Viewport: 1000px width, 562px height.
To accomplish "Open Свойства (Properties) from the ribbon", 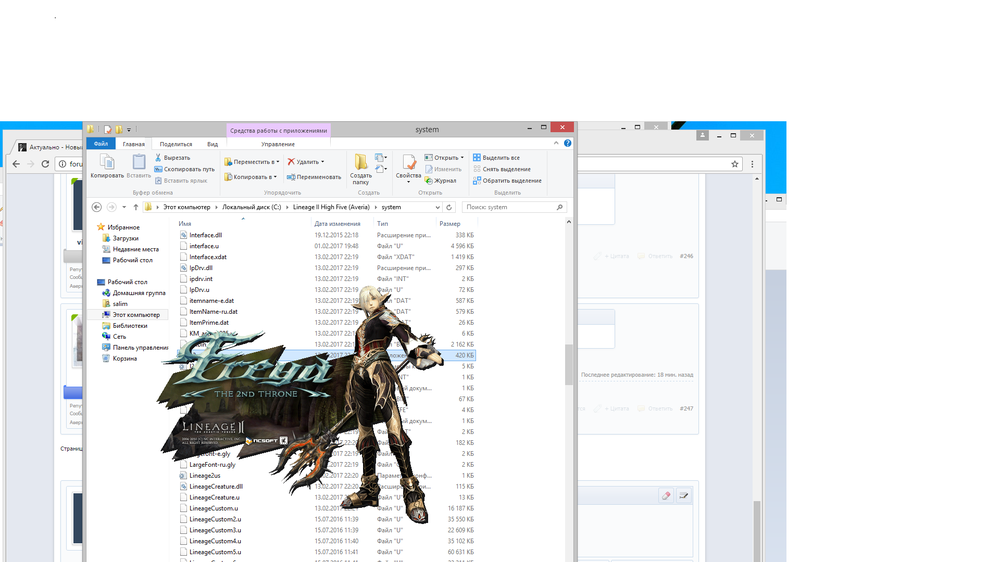I will (408, 165).
